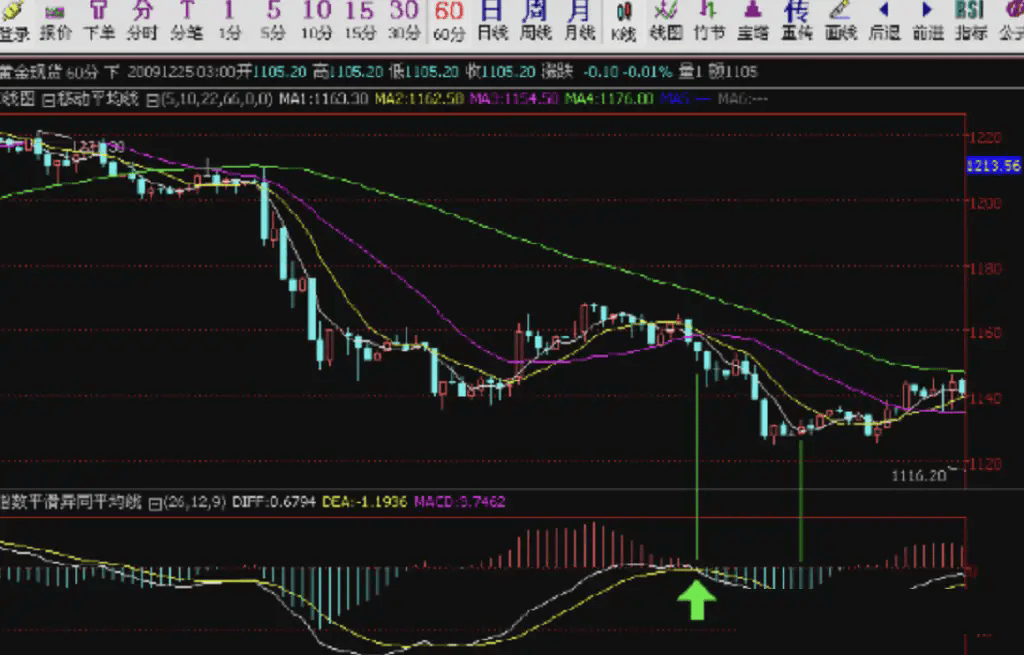Viewport: 1024px width, 655px height.
Task: Select the 线图 line chart type
Action: tap(666, 21)
